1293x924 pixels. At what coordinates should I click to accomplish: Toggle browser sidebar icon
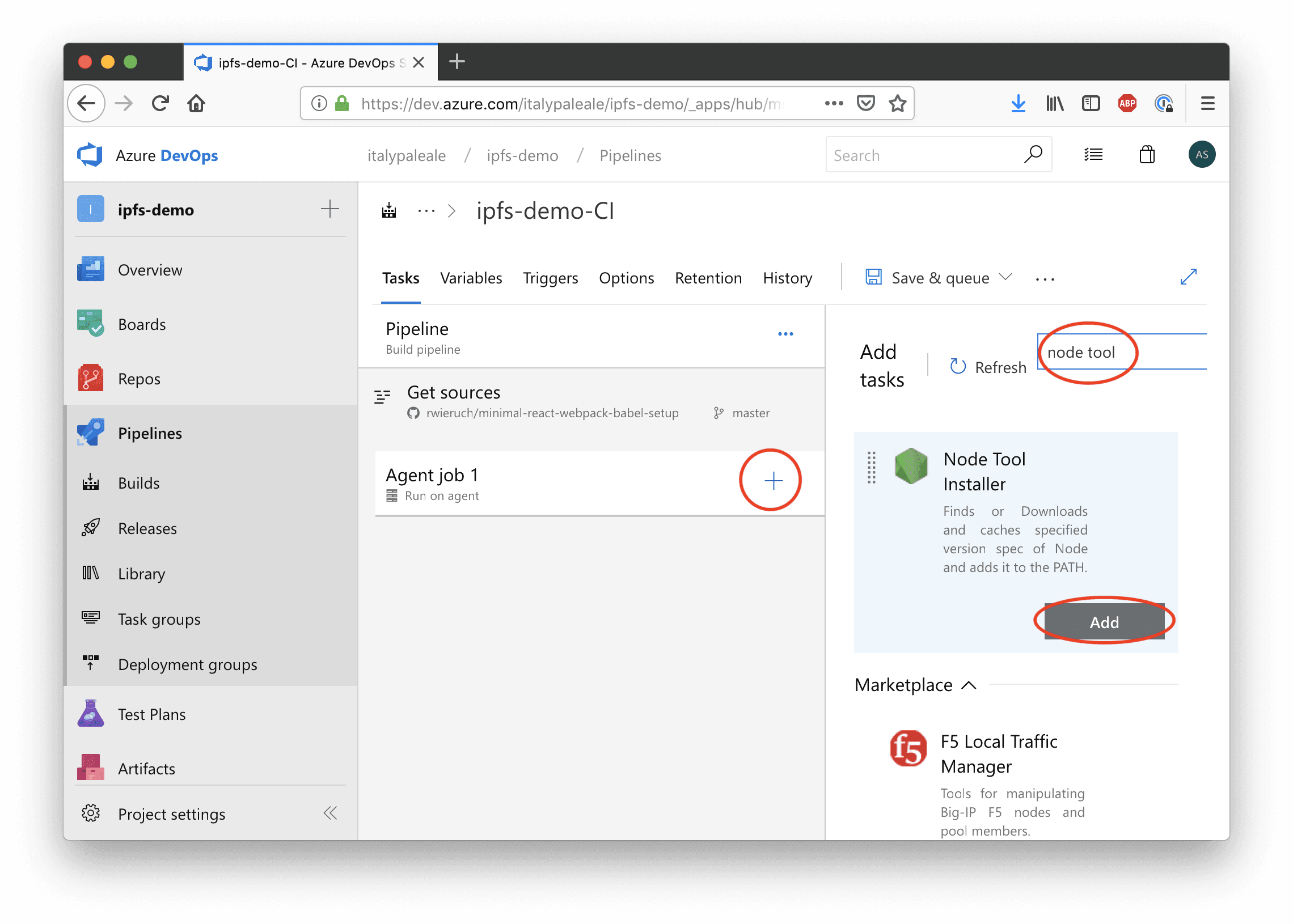pyautogui.click(x=1091, y=104)
